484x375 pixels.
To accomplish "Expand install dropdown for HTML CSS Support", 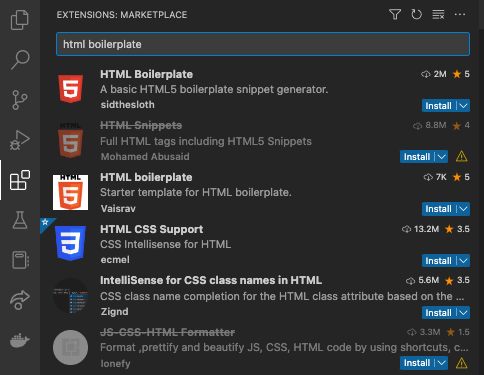I will click(463, 261).
